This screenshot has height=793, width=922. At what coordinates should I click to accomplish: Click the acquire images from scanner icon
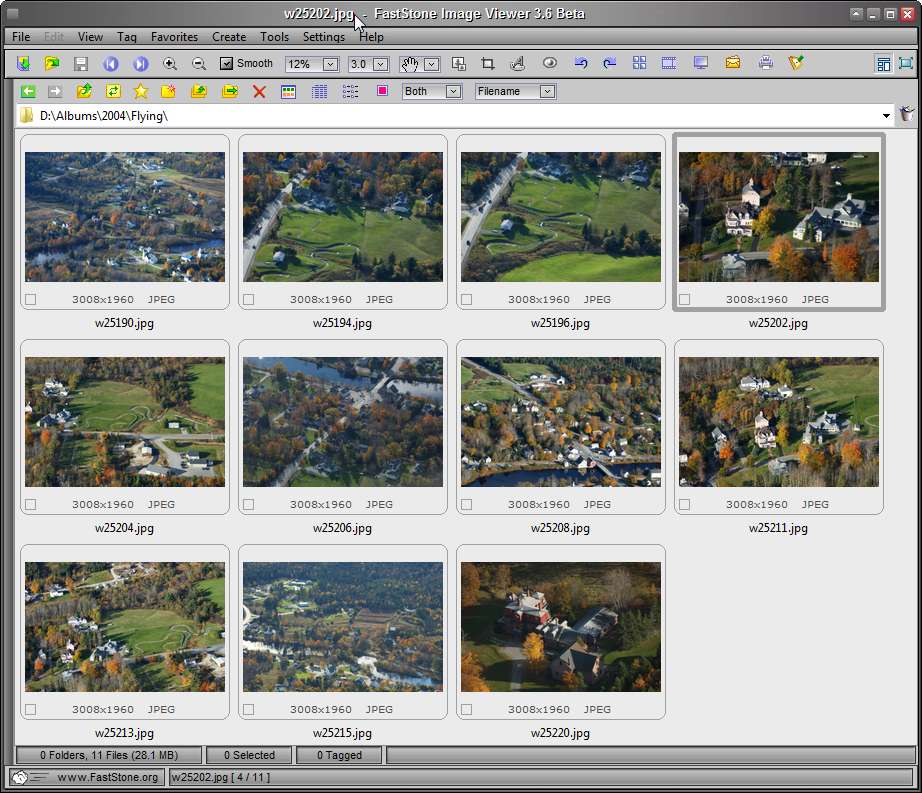23,63
